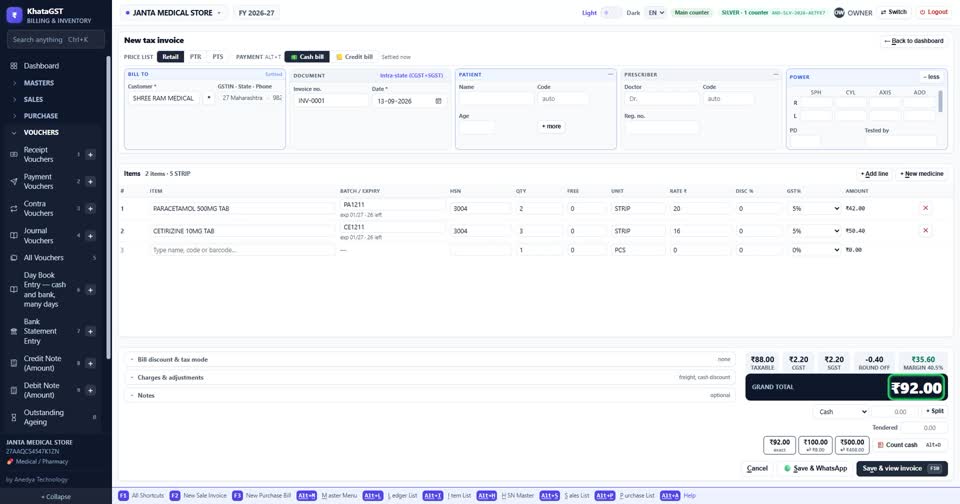Image resolution: width=960 pixels, height=504 pixels.
Task: Click the Day Book Entry book icon
Action: [13, 290]
